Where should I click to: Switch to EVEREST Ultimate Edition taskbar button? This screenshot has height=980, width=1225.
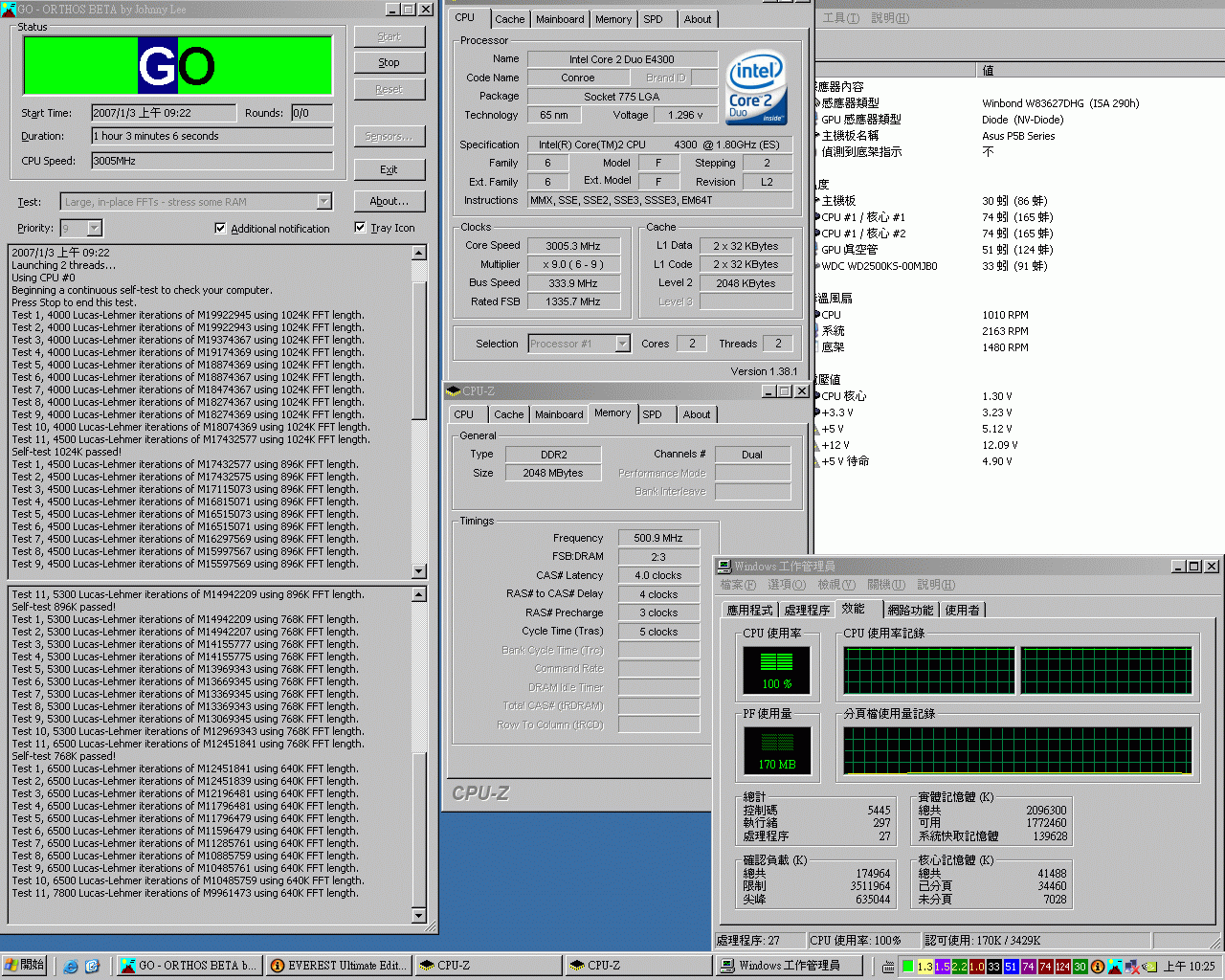339,966
